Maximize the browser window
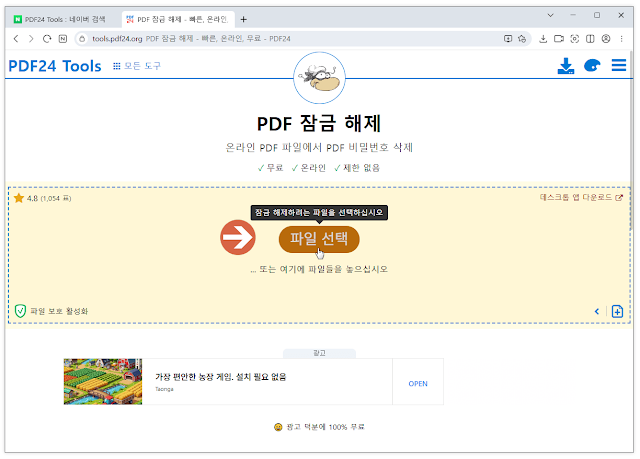This screenshot has width=640, height=459. tap(597, 15)
